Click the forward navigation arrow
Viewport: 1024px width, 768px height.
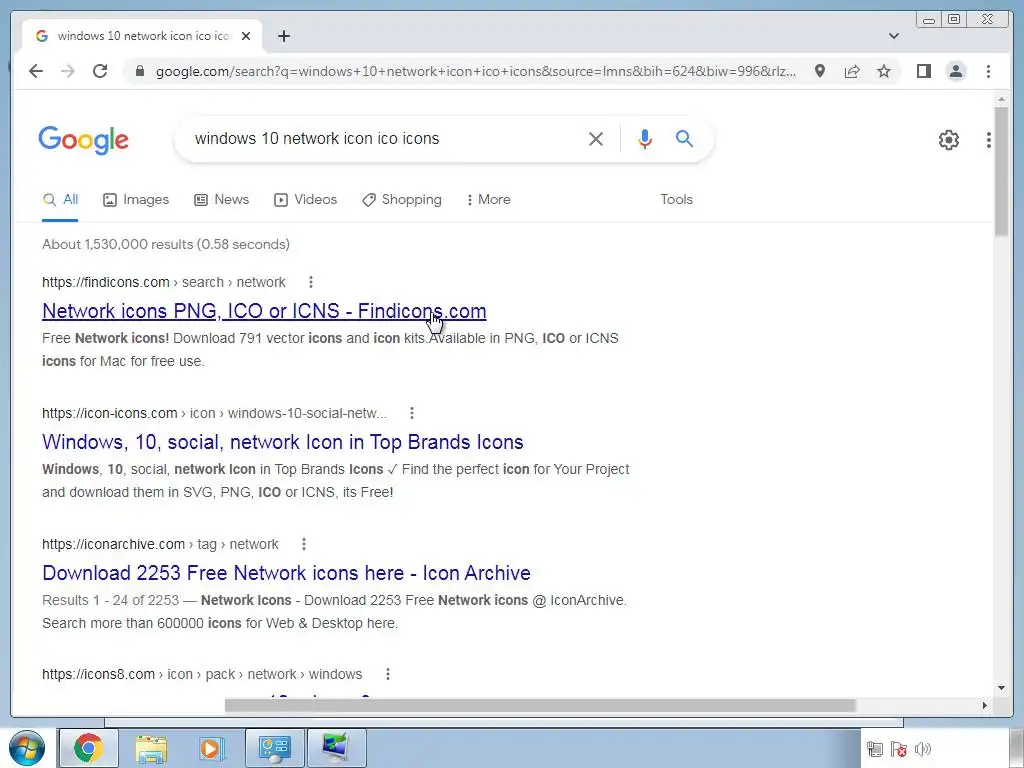(x=68, y=71)
